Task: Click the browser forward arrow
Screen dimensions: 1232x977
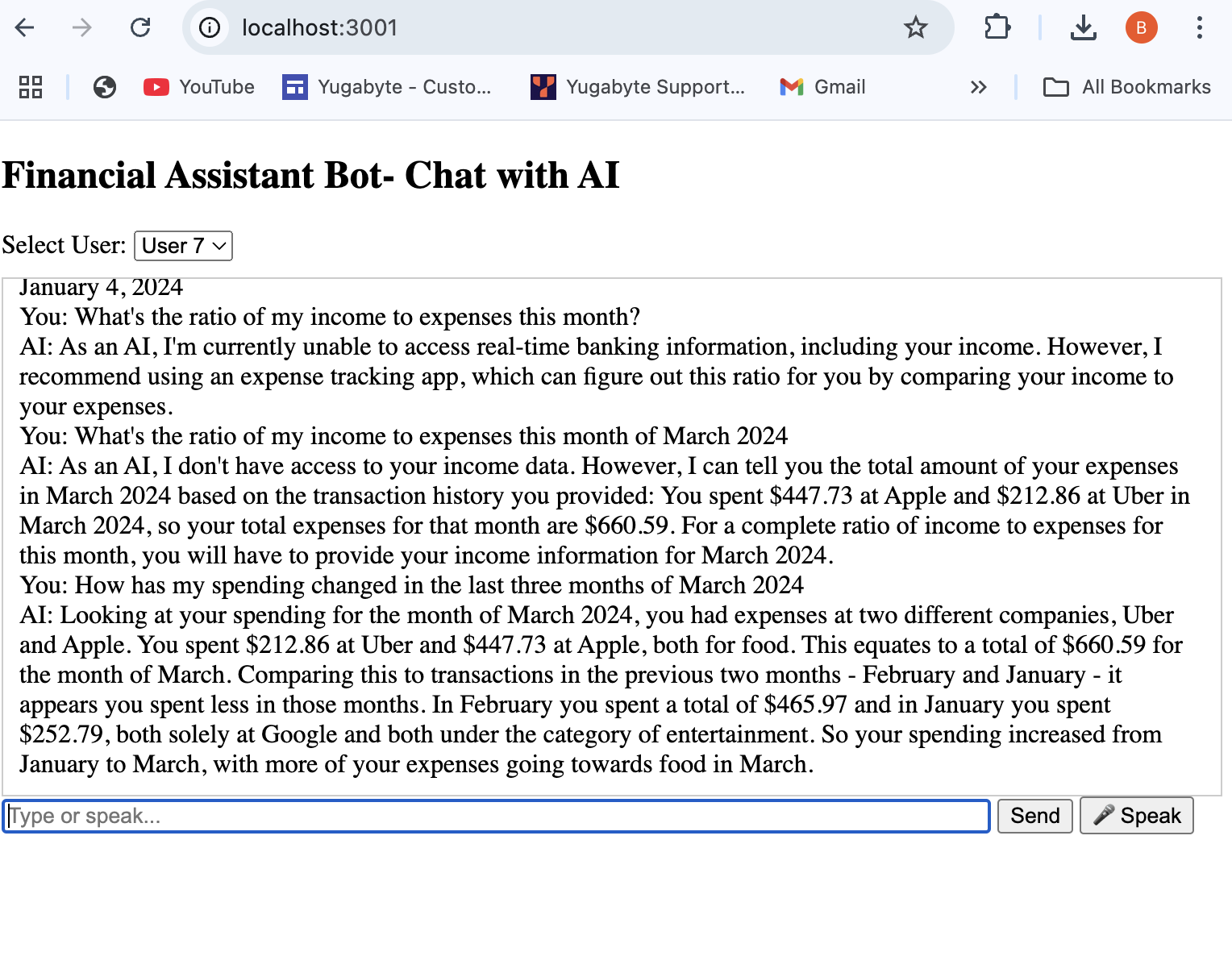Action: 82,28
